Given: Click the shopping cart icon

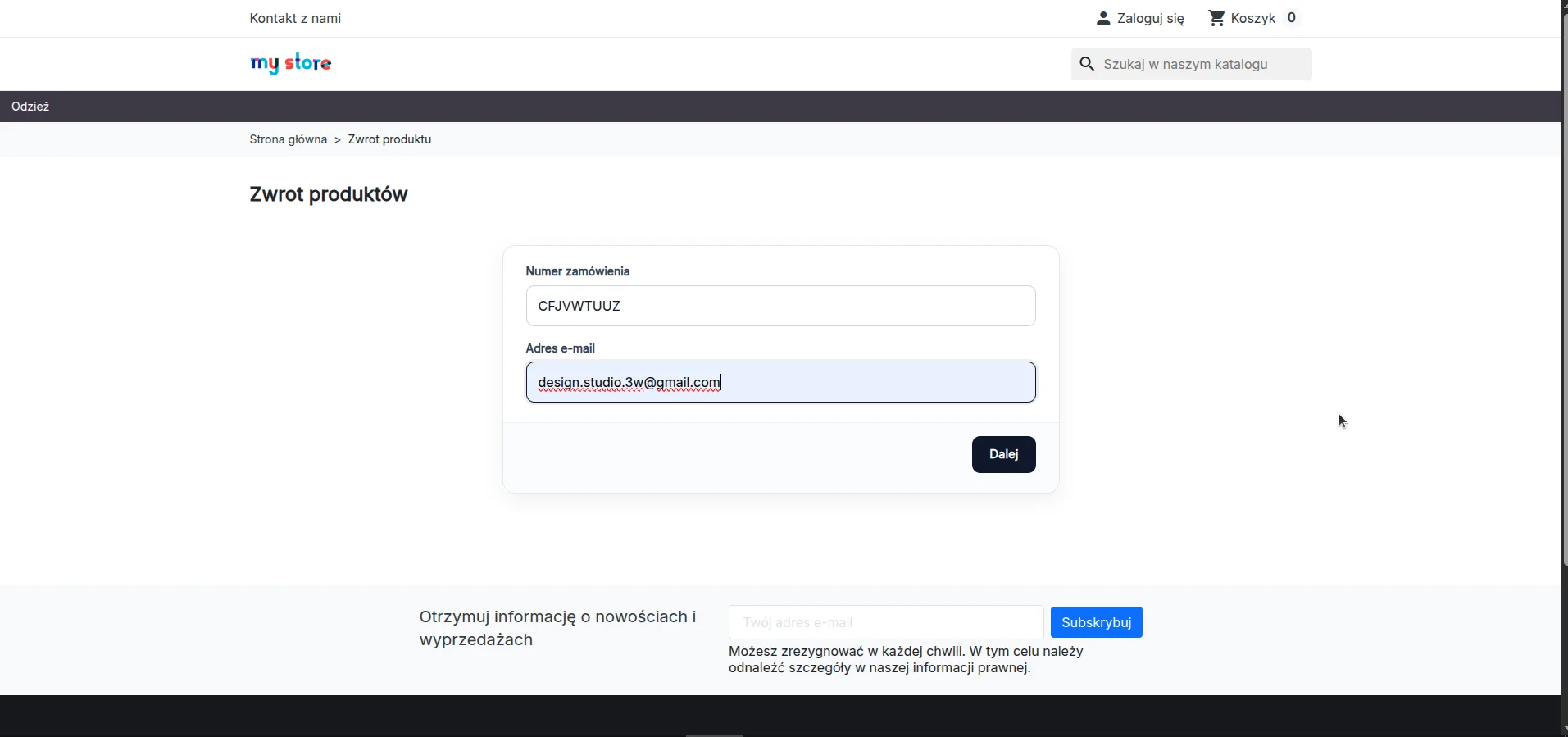Looking at the screenshot, I should click(x=1216, y=18).
